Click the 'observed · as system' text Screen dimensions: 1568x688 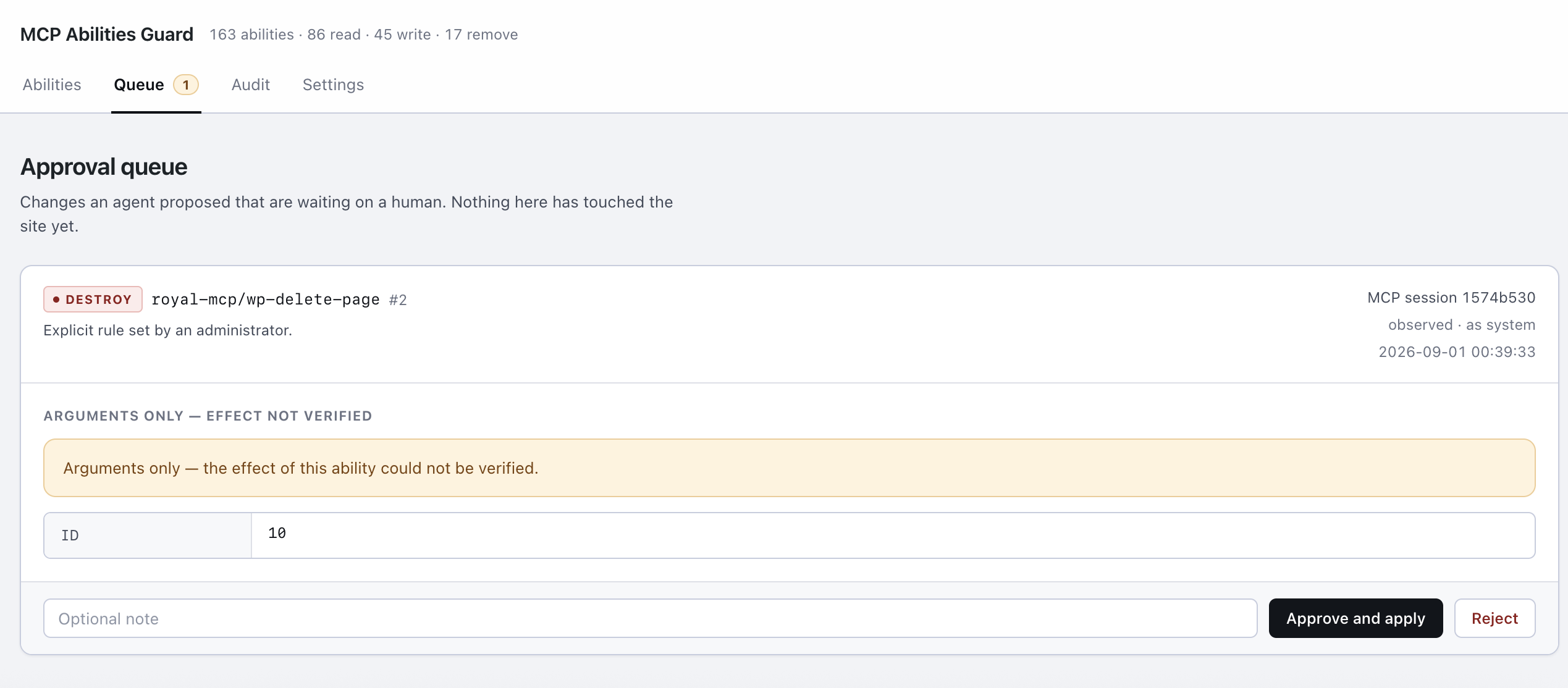(x=1462, y=325)
